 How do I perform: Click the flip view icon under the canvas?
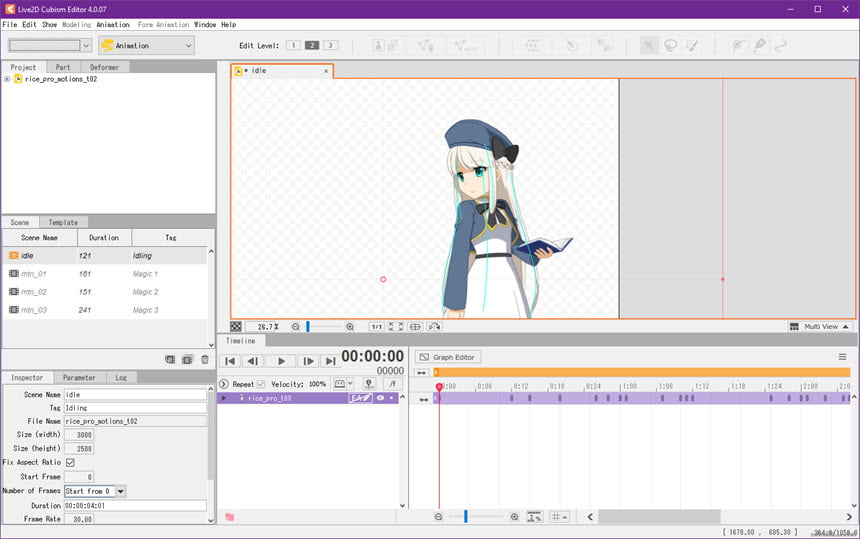[x=434, y=326]
